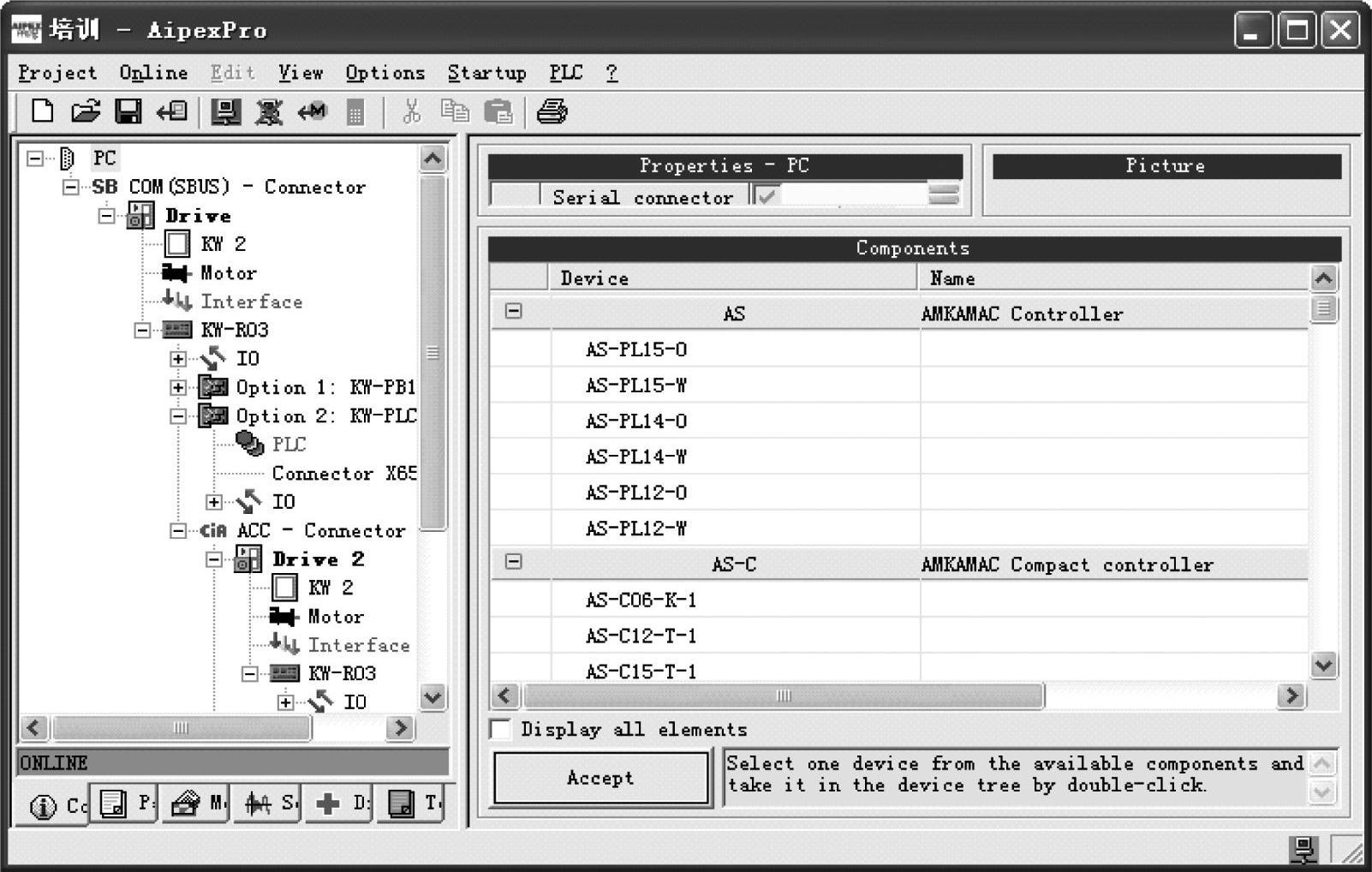Click the Device column header
The image size is (1372, 872).
pos(733,278)
